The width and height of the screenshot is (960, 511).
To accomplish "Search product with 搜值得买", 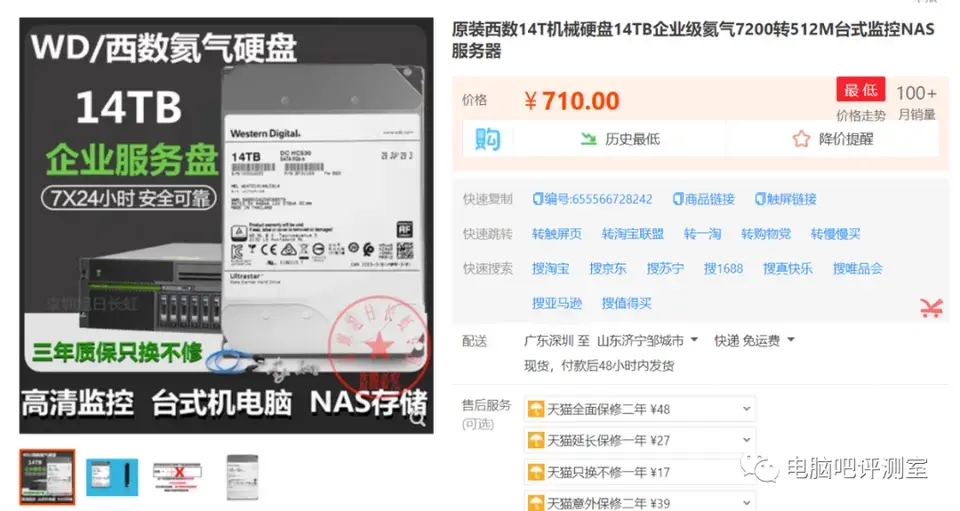I will tap(626, 303).
